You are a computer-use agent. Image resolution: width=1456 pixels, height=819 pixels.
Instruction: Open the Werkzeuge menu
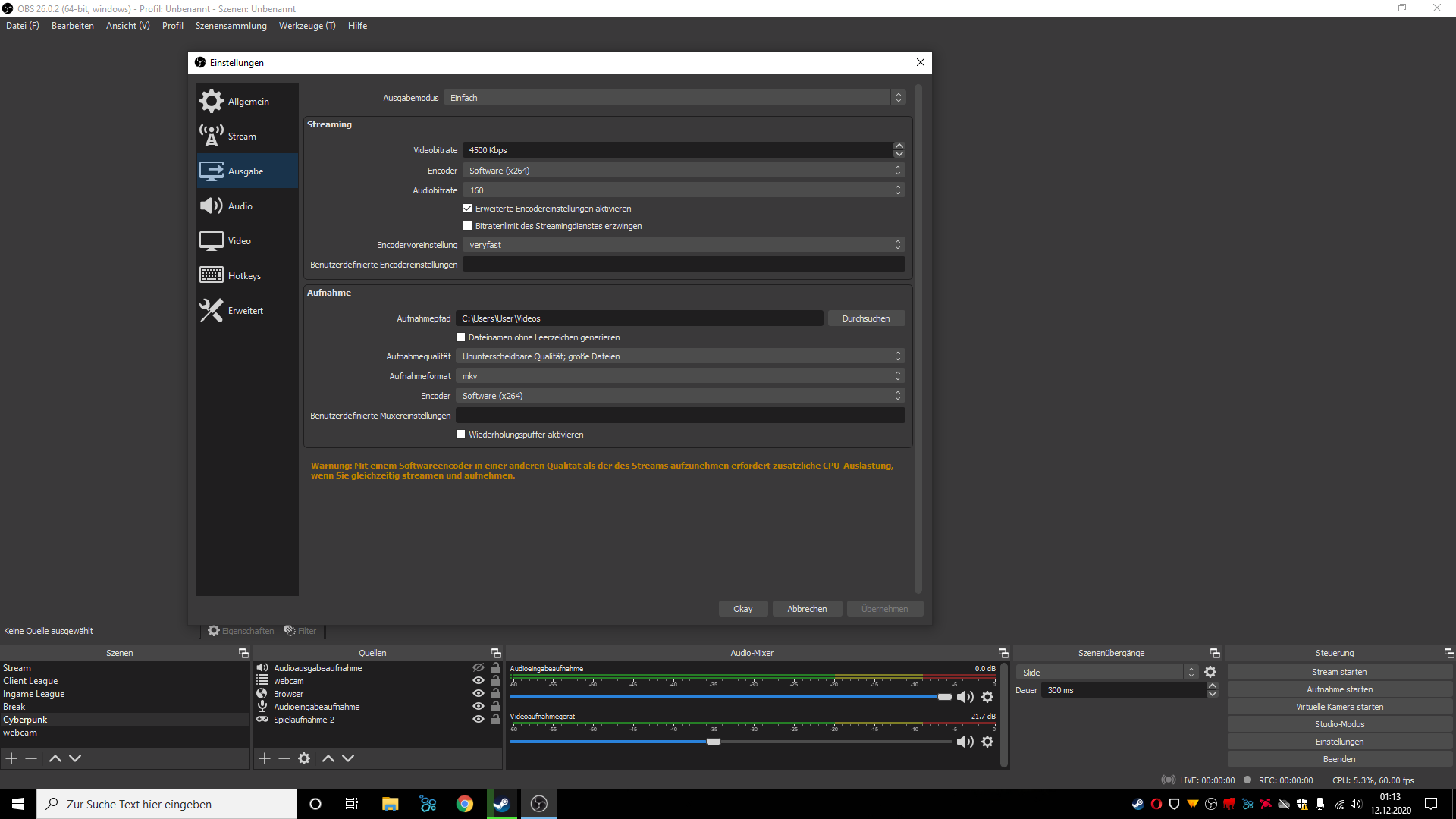point(306,26)
